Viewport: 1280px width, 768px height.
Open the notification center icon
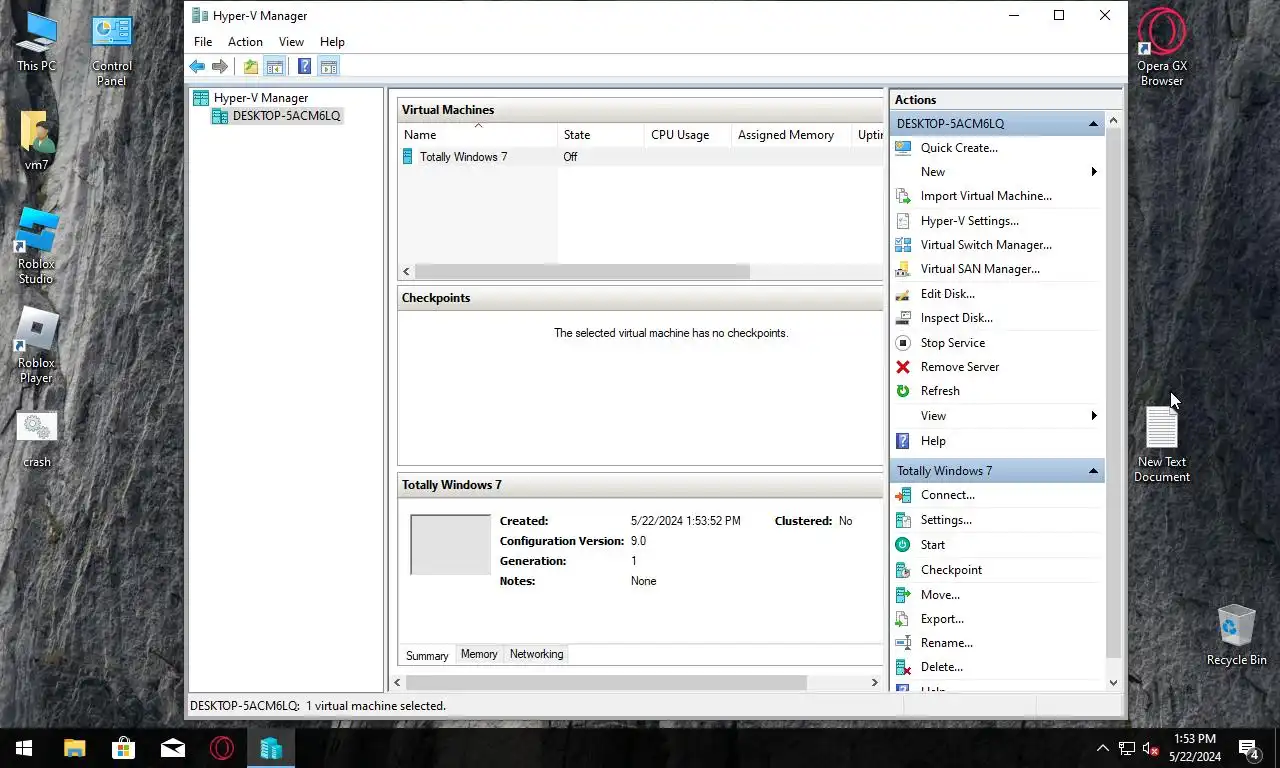click(x=1249, y=748)
